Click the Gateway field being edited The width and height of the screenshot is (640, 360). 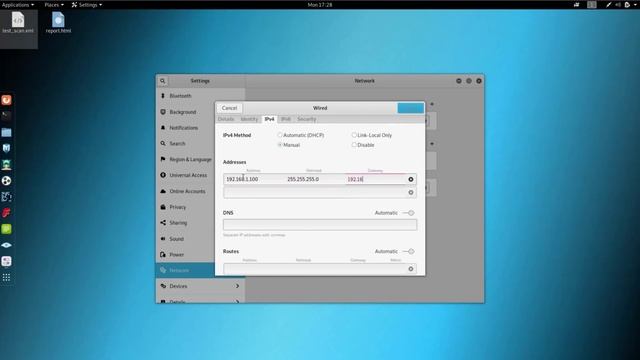click(376, 179)
